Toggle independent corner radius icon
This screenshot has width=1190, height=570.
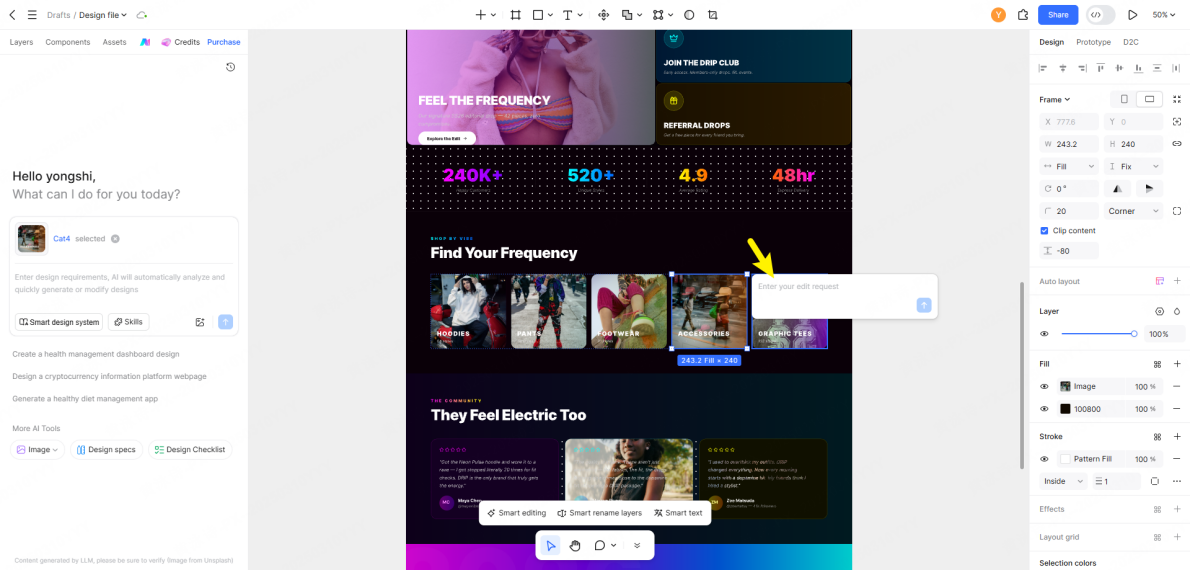click(1177, 211)
